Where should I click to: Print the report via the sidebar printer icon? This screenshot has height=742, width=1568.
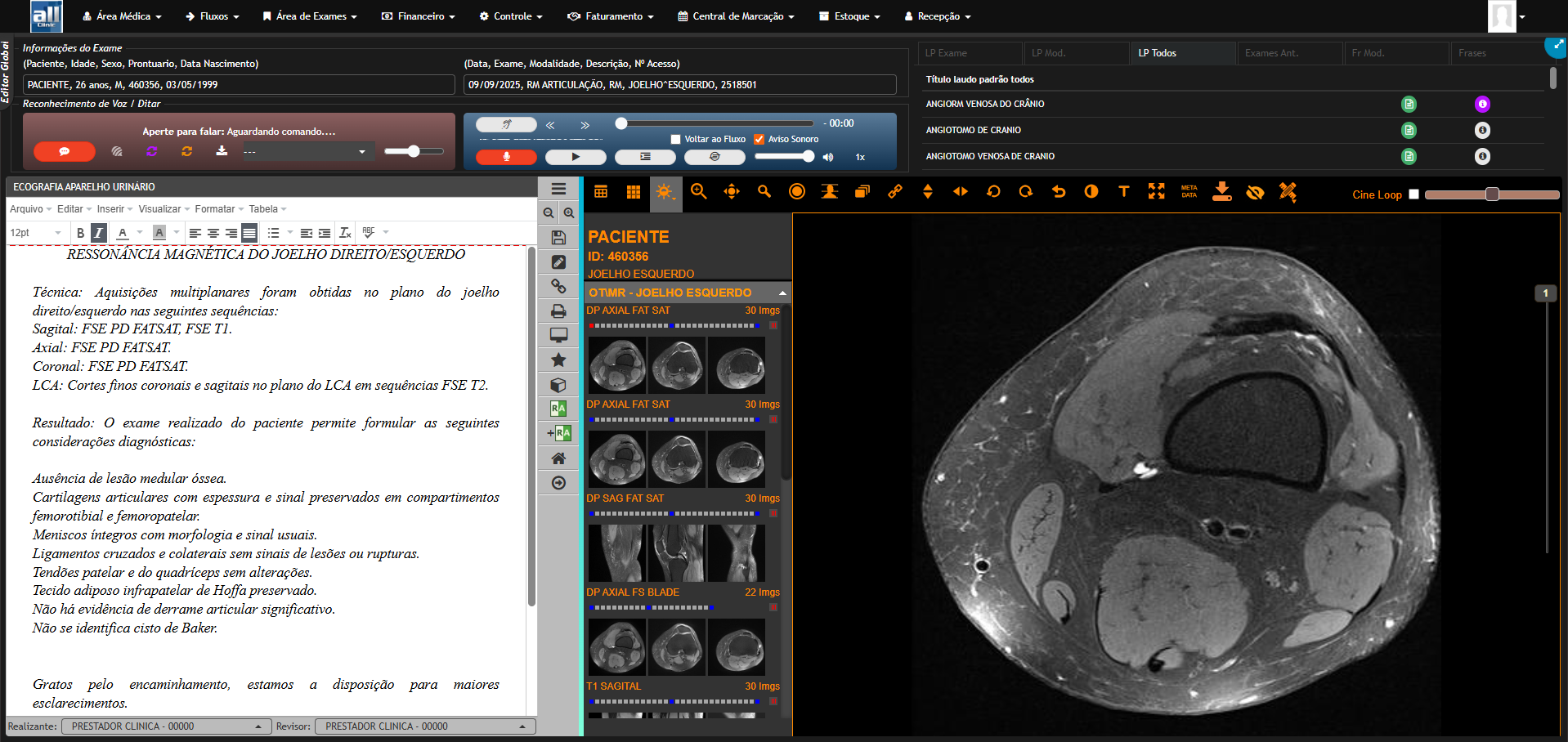(x=558, y=311)
